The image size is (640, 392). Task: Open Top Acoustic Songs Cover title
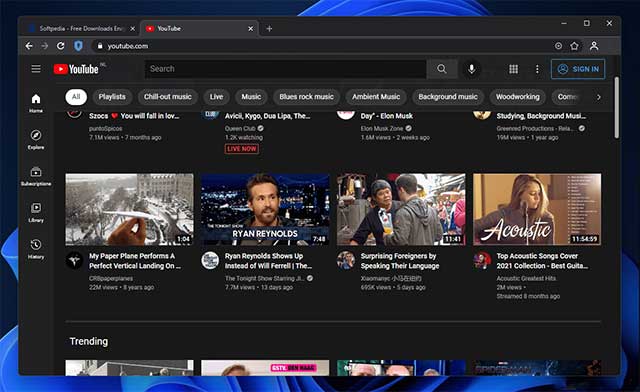(x=542, y=261)
